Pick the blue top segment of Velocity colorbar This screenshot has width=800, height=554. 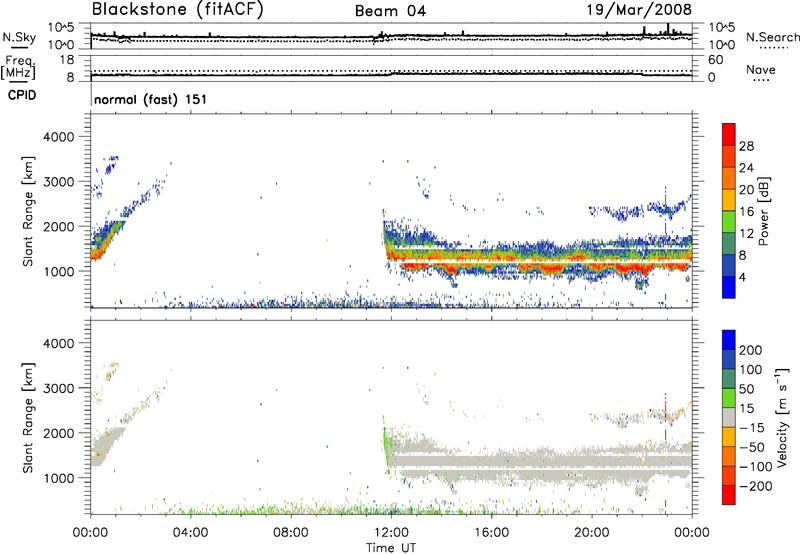pyautogui.click(x=729, y=340)
